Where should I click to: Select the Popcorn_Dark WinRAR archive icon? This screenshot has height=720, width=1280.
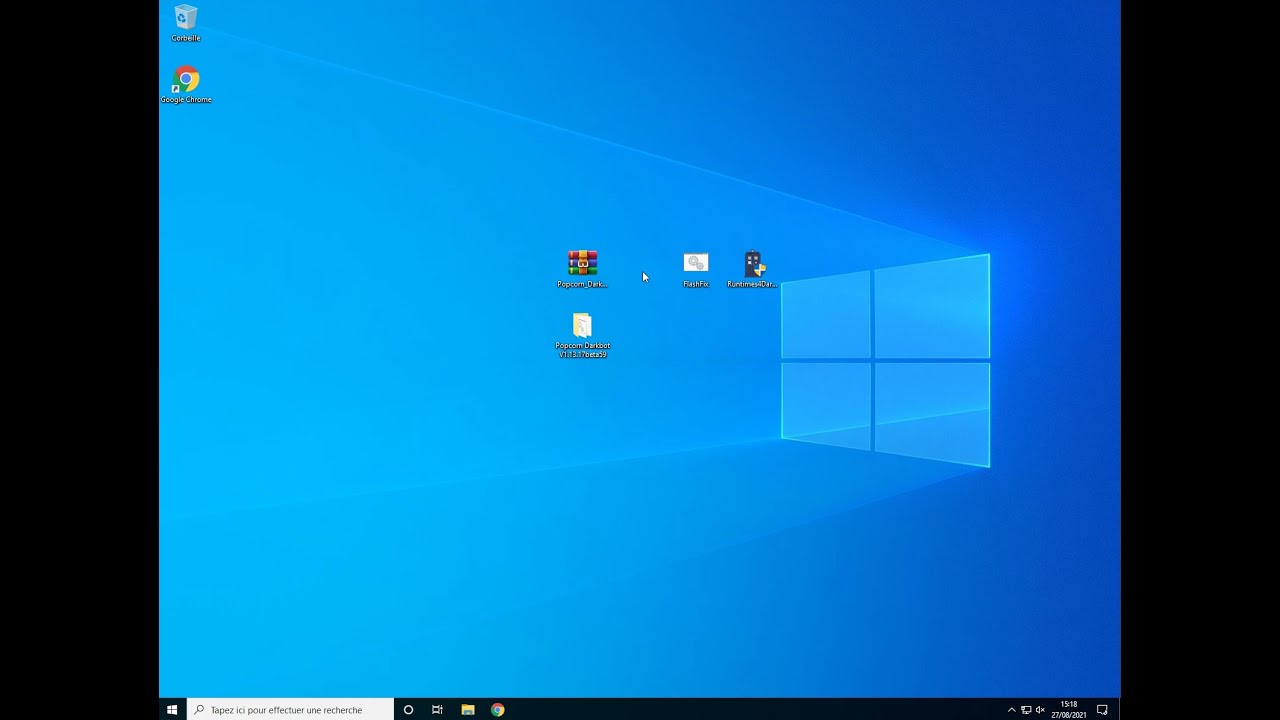pyautogui.click(x=582, y=269)
